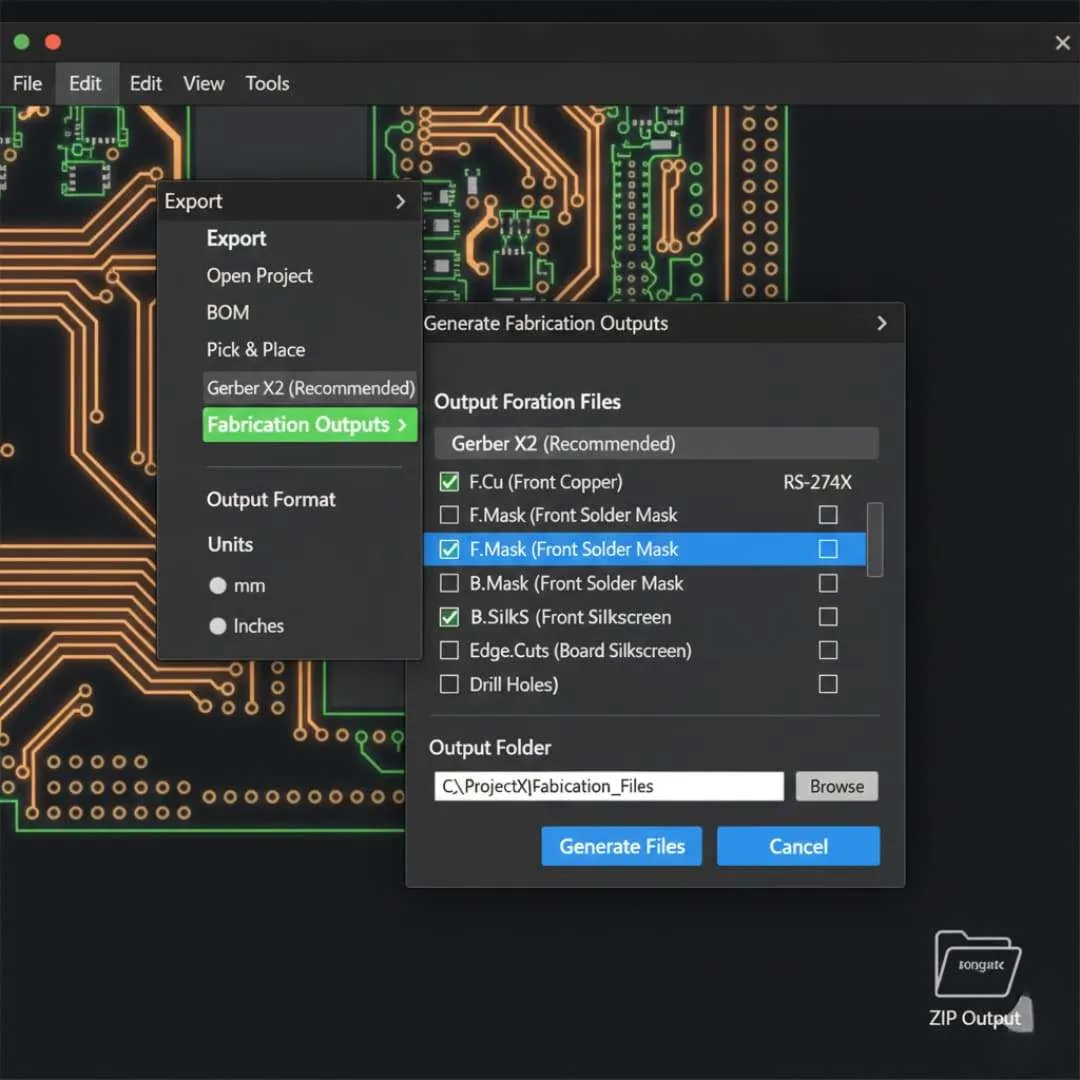Open the Gerber X2 (Recommended) format selector
Screen dimensions: 1080x1080
655,443
